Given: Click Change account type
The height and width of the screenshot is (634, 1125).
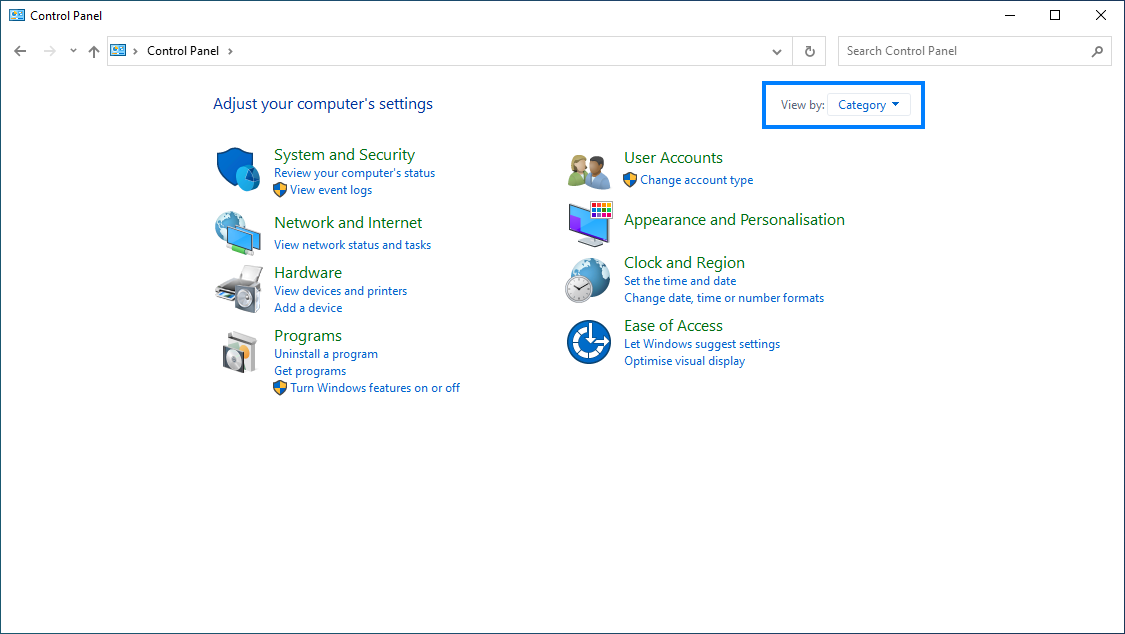Looking at the screenshot, I should pyautogui.click(x=696, y=179).
